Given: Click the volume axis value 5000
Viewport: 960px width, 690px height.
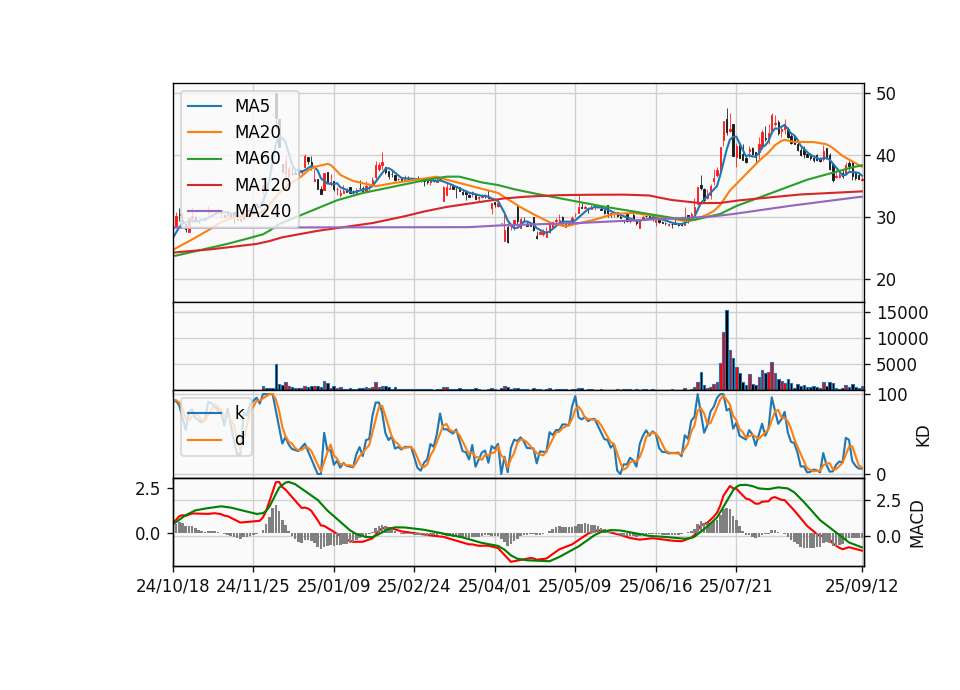Looking at the screenshot, I should (x=897, y=365).
